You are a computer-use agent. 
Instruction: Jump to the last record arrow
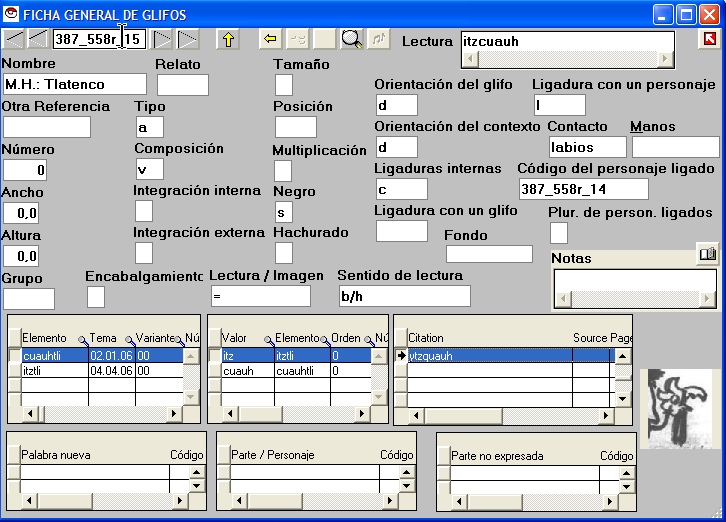point(187,40)
